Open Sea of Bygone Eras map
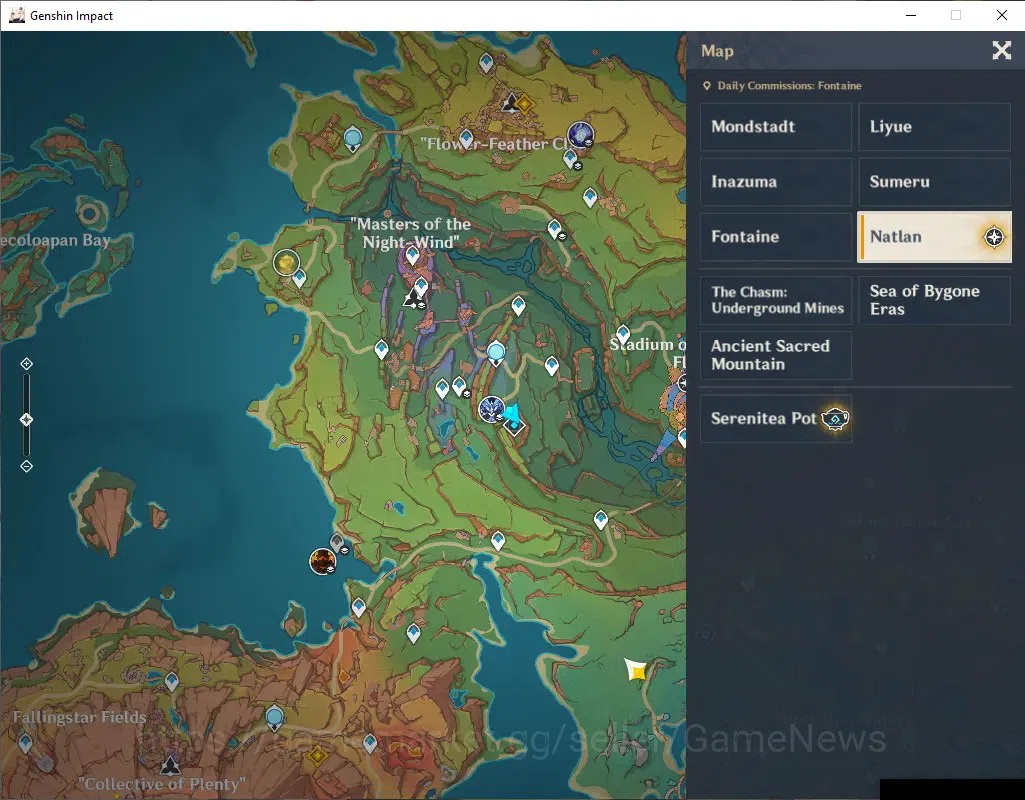Viewport: 1025px width, 800px height. coord(934,300)
